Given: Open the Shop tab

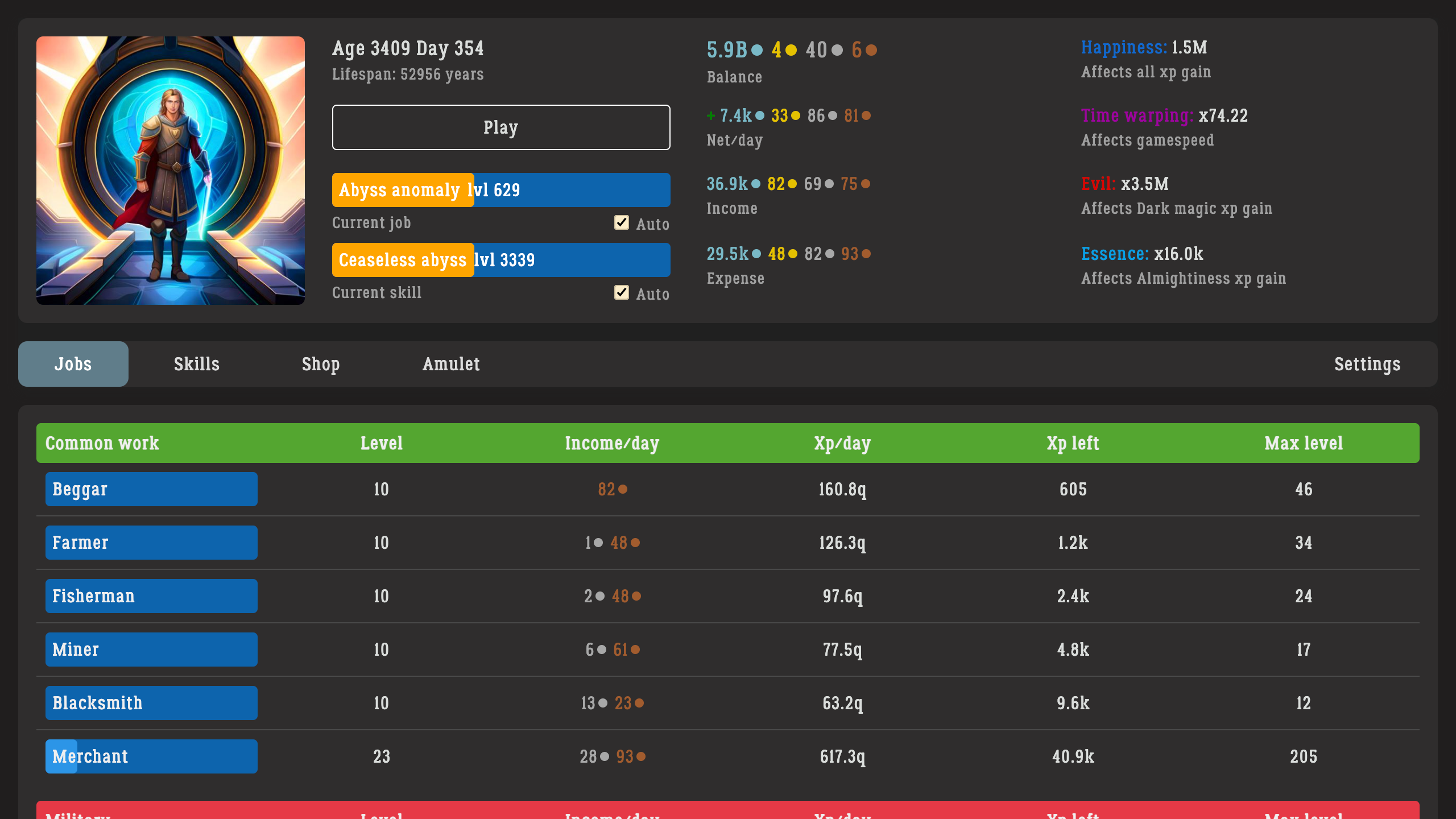Looking at the screenshot, I should pos(321,364).
